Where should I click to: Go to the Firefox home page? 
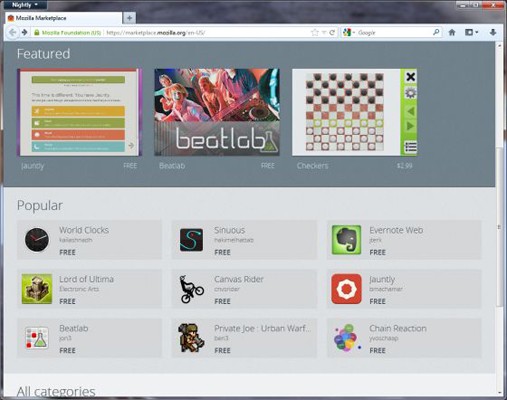point(452,32)
